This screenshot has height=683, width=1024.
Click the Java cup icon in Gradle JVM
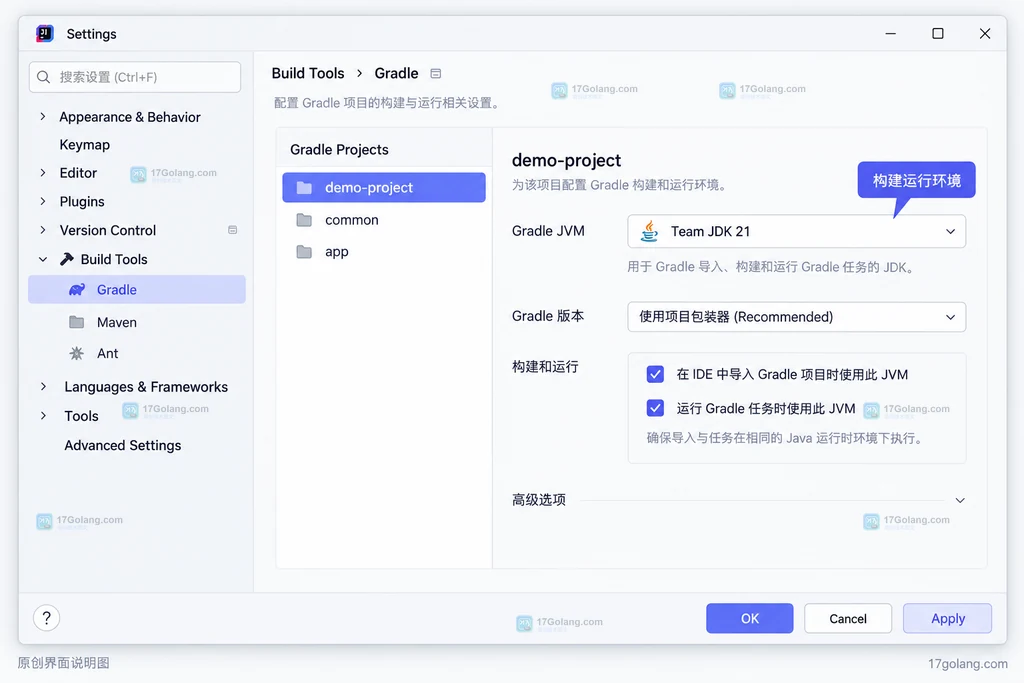point(649,231)
